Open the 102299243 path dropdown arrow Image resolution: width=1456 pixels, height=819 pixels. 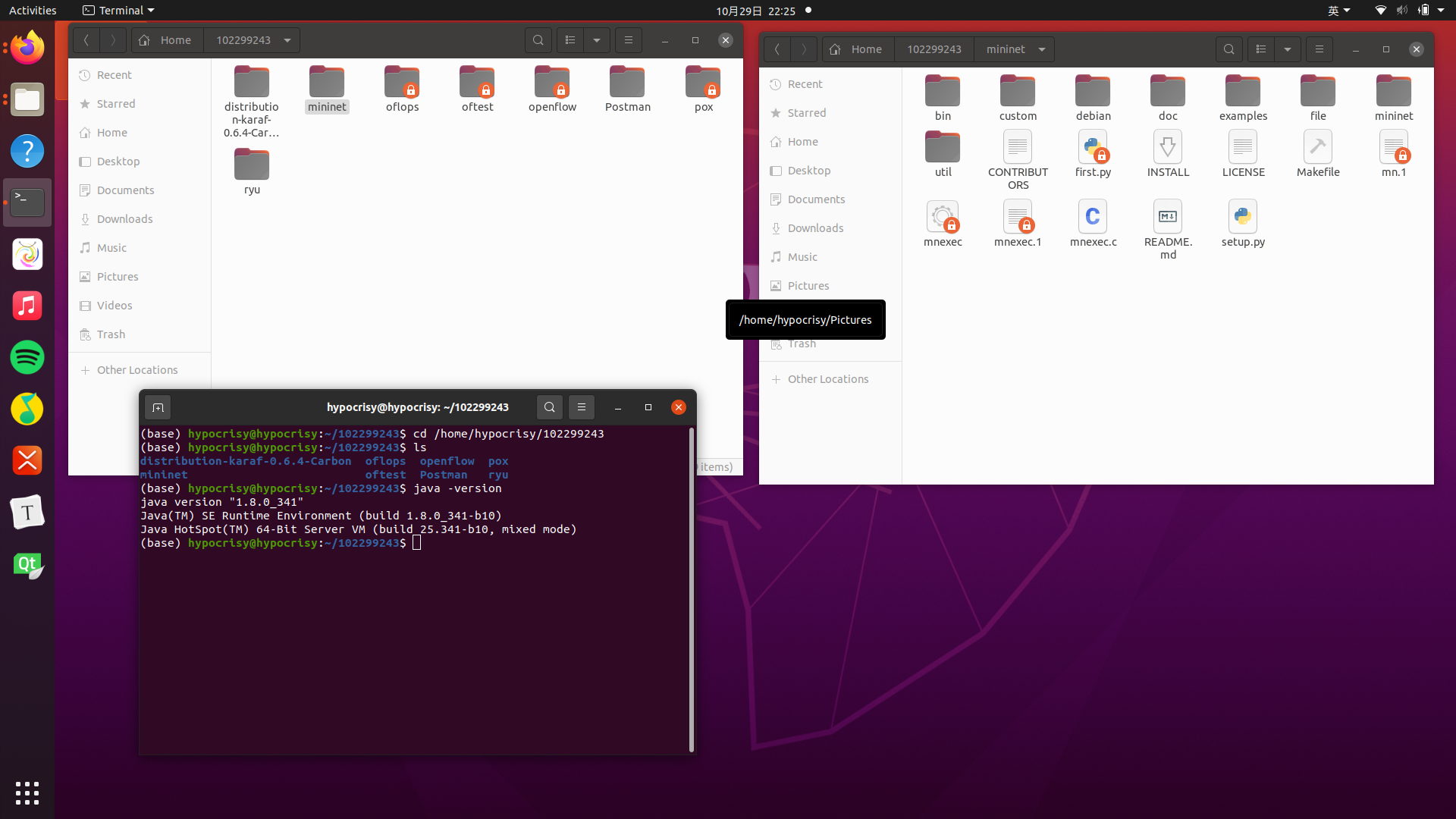(287, 40)
